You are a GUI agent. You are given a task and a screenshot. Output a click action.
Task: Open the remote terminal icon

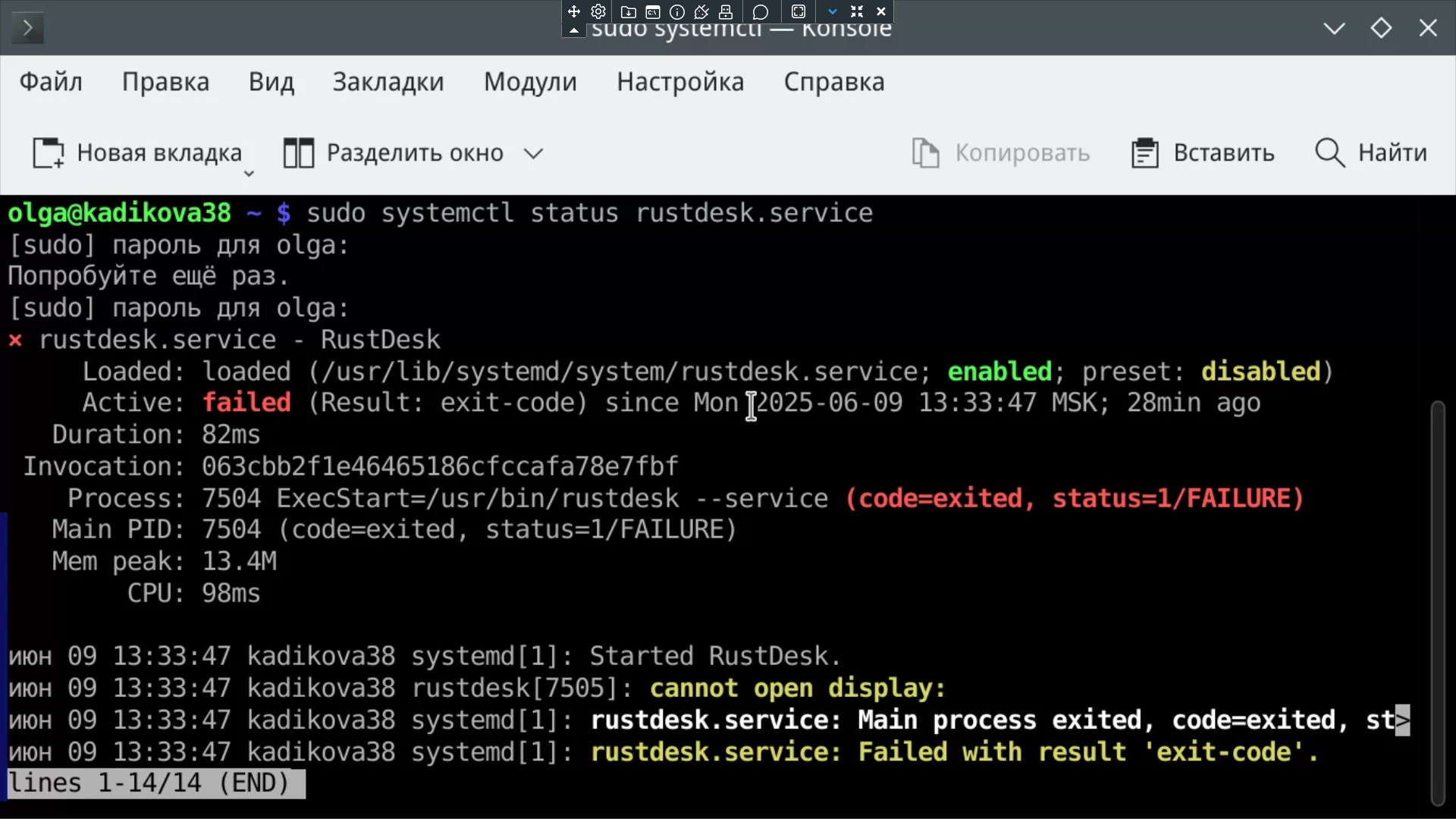click(653, 11)
